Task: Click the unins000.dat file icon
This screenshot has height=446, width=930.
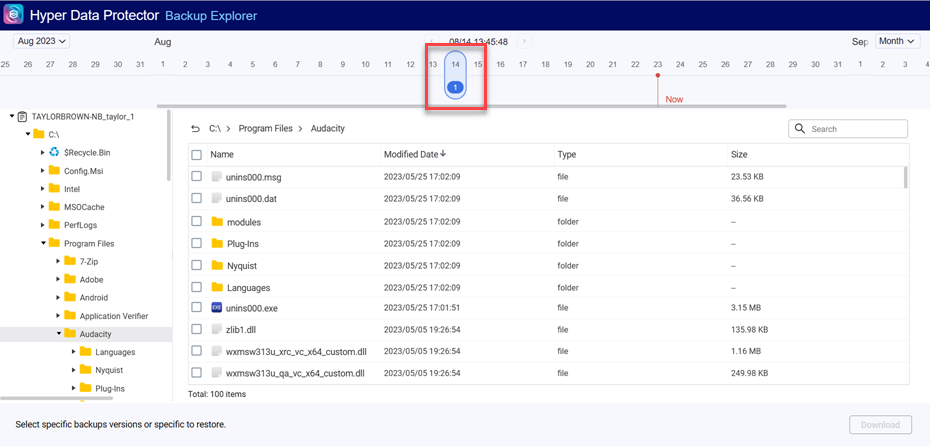Action: click(216, 199)
